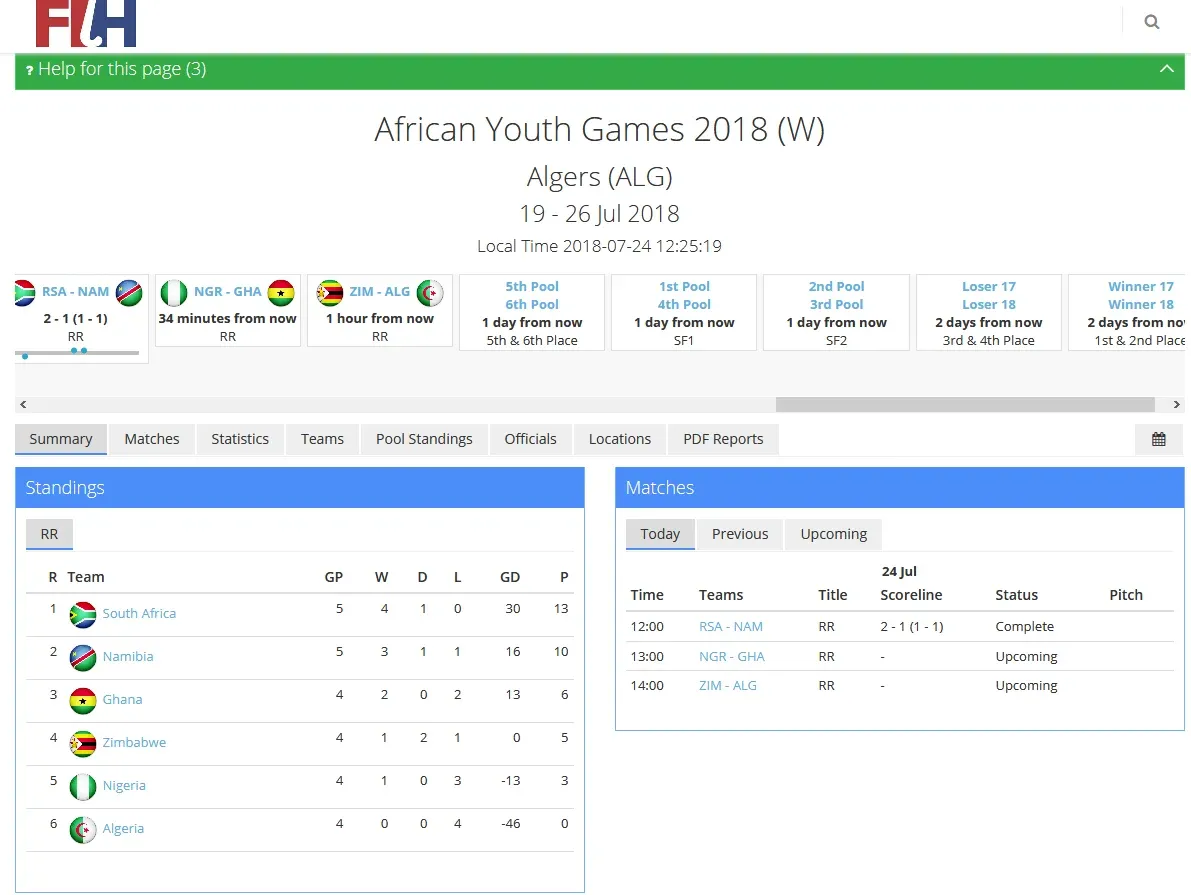Collapse the help panel chevron
Screen dimensions: 1191x895
tap(1166, 69)
